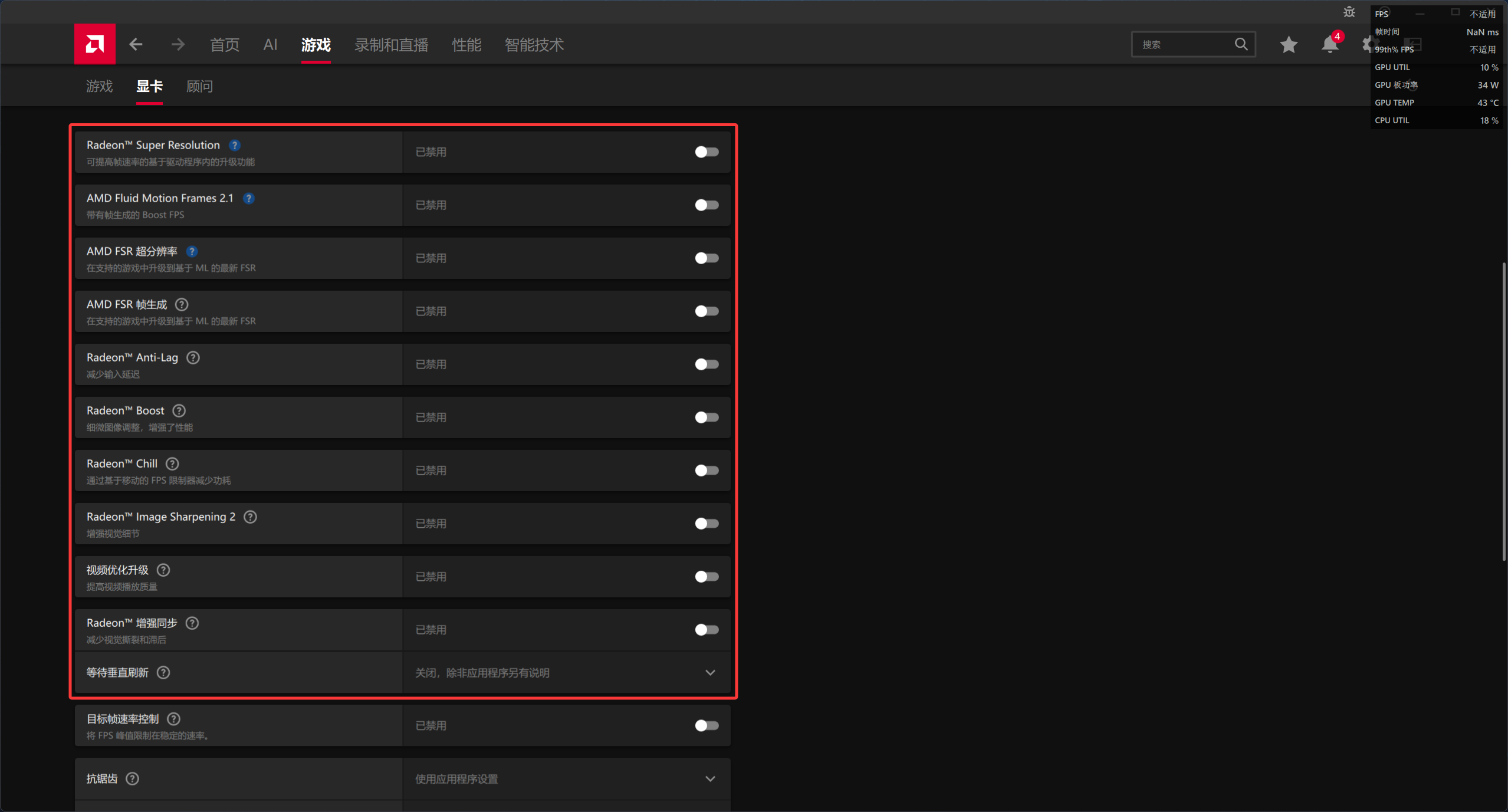Show help for AMD FSR 超分辨率
Image resolution: width=1508 pixels, height=812 pixels.
coord(192,251)
